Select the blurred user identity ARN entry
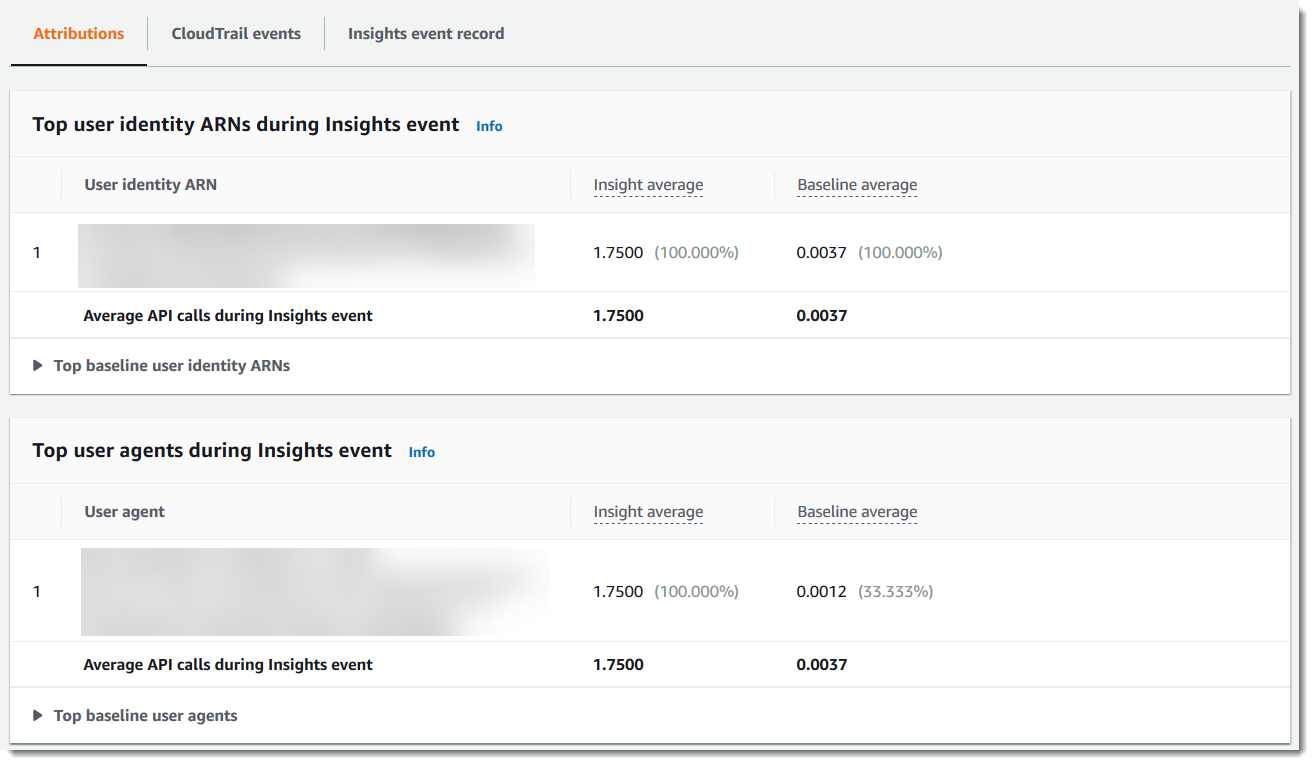Viewport: 1314px width, 765px height. 306,254
